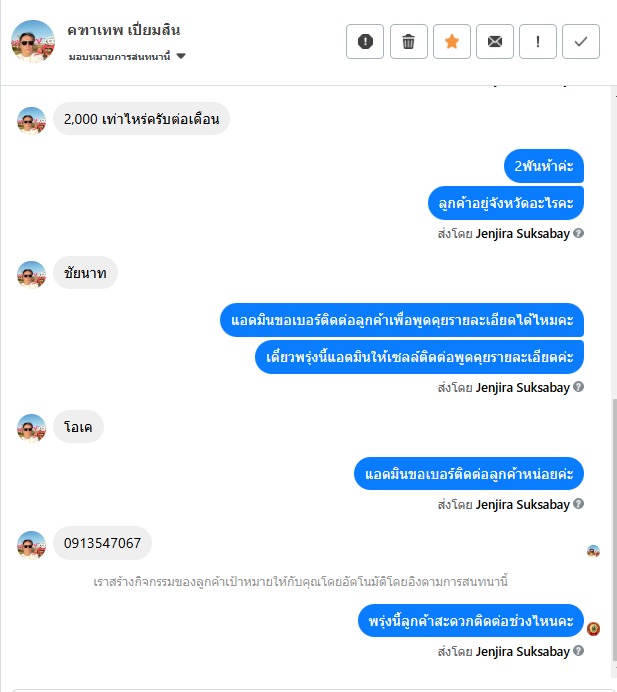Mark conversation done with checkmark
The image size is (617, 692).
[581, 42]
